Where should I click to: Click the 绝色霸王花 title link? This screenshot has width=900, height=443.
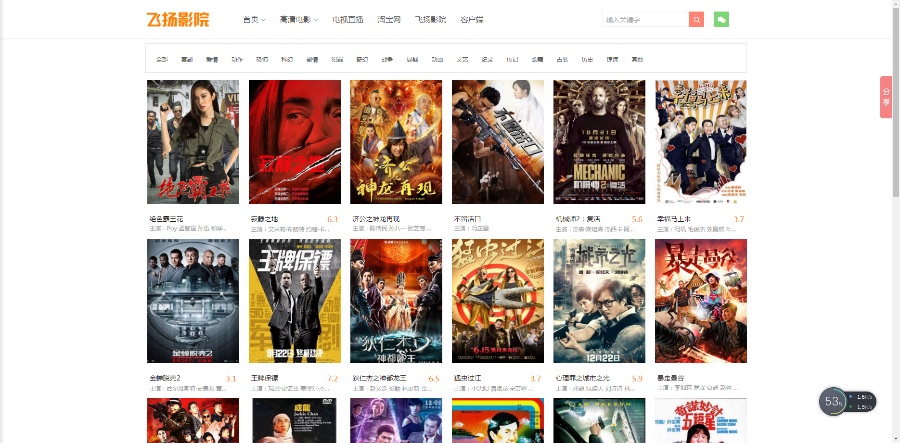tap(166, 219)
